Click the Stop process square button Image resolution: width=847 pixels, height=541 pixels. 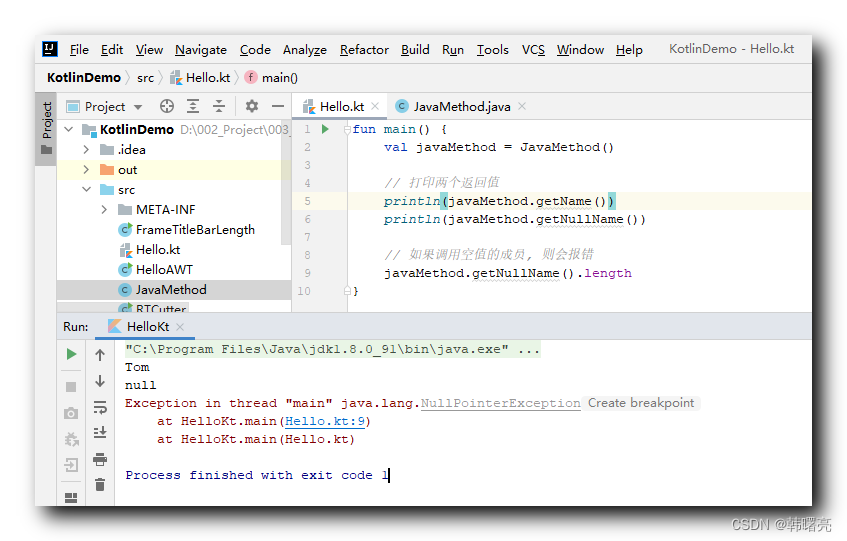coord(71,387)
